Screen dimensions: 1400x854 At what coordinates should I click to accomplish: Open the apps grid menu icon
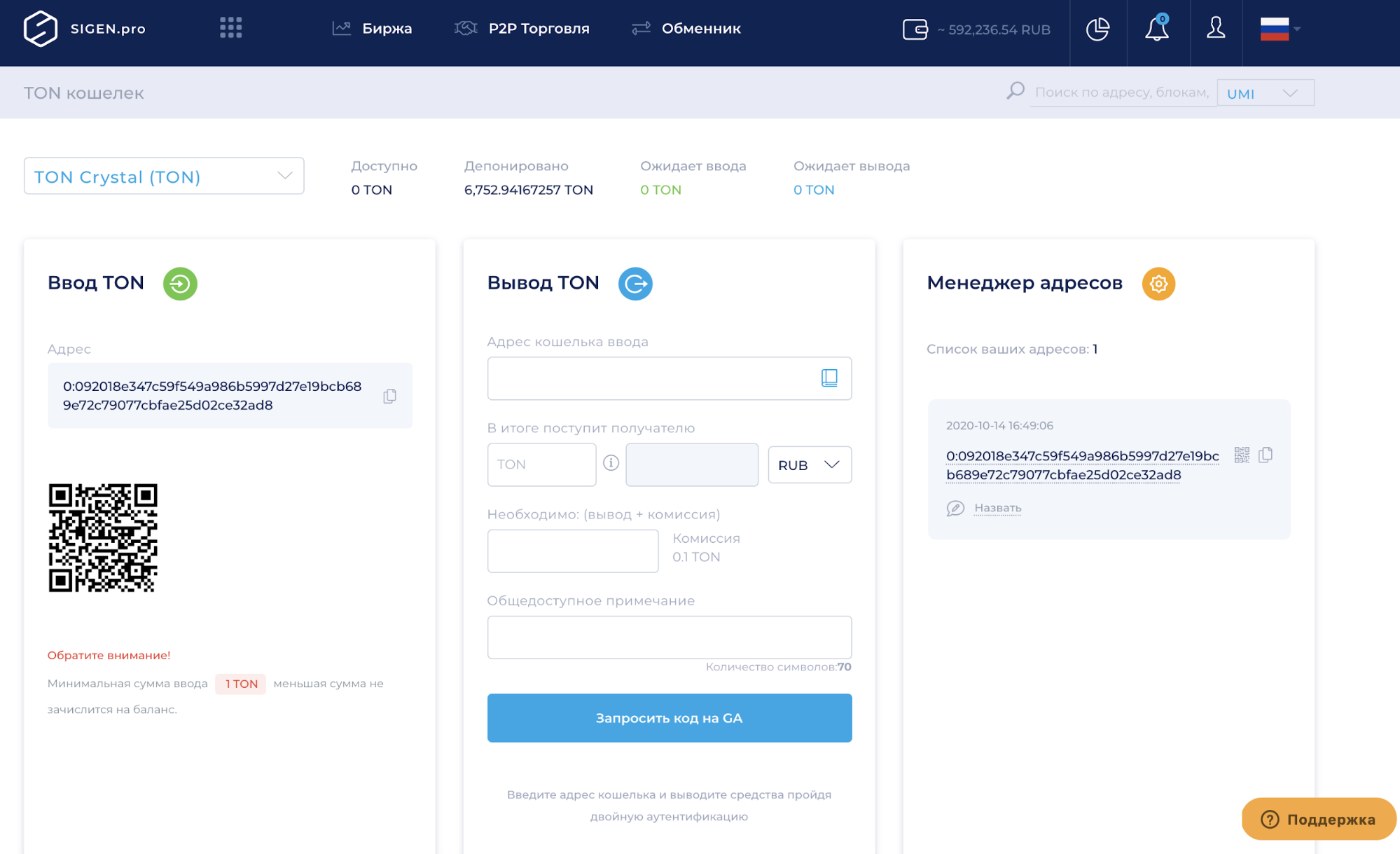pos(230,28)
